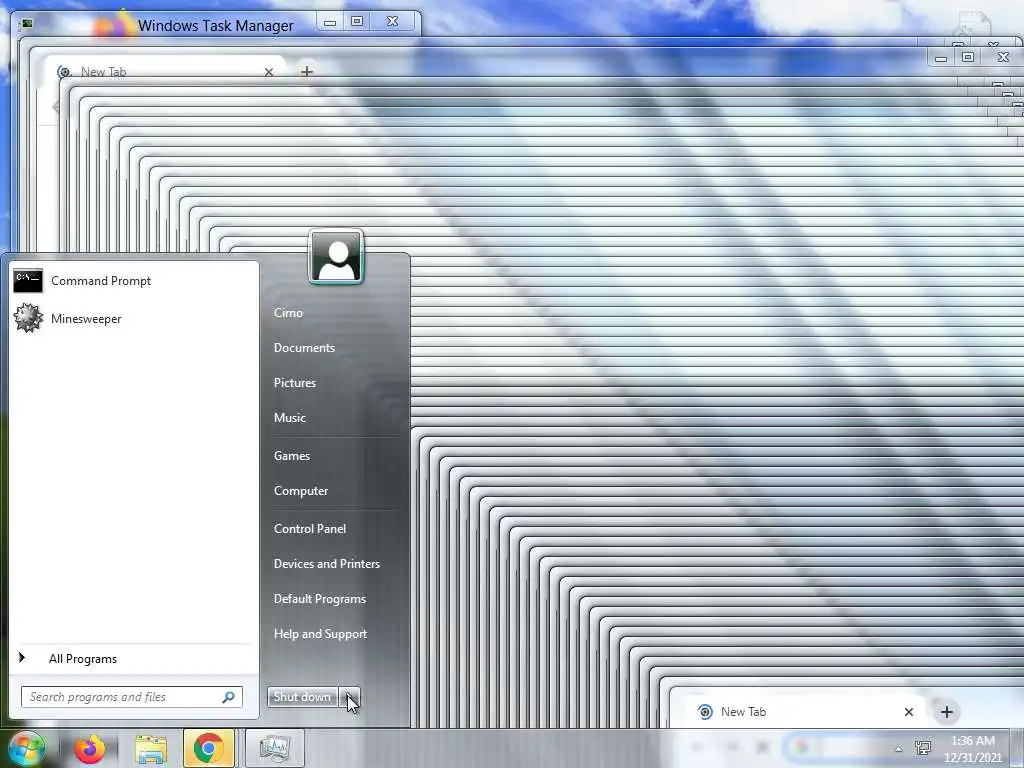Open Pictures in the Start menu
This screenshot has height=768, width=1024.
295,383
